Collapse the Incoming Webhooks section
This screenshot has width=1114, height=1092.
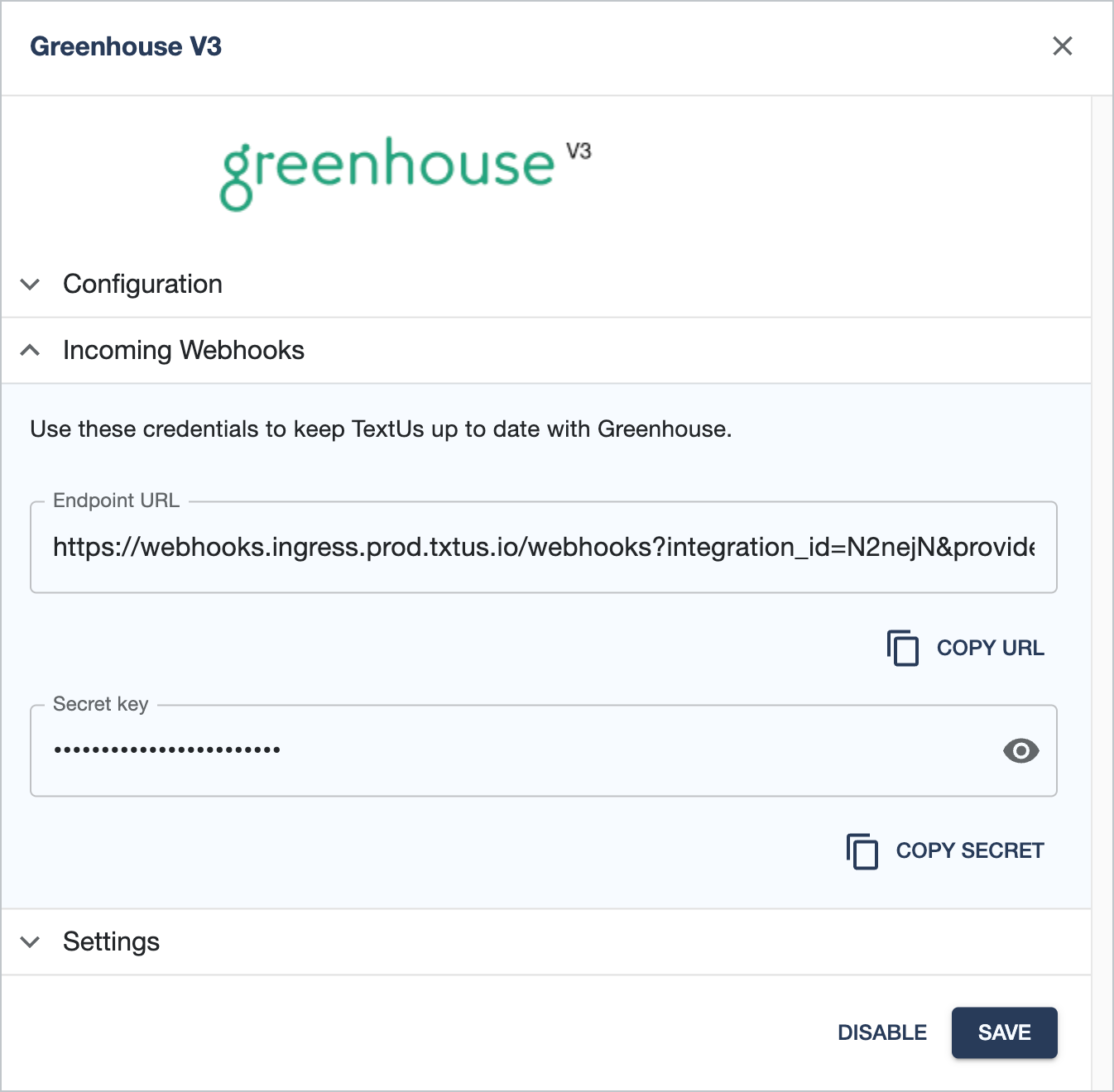pos(546,351)
